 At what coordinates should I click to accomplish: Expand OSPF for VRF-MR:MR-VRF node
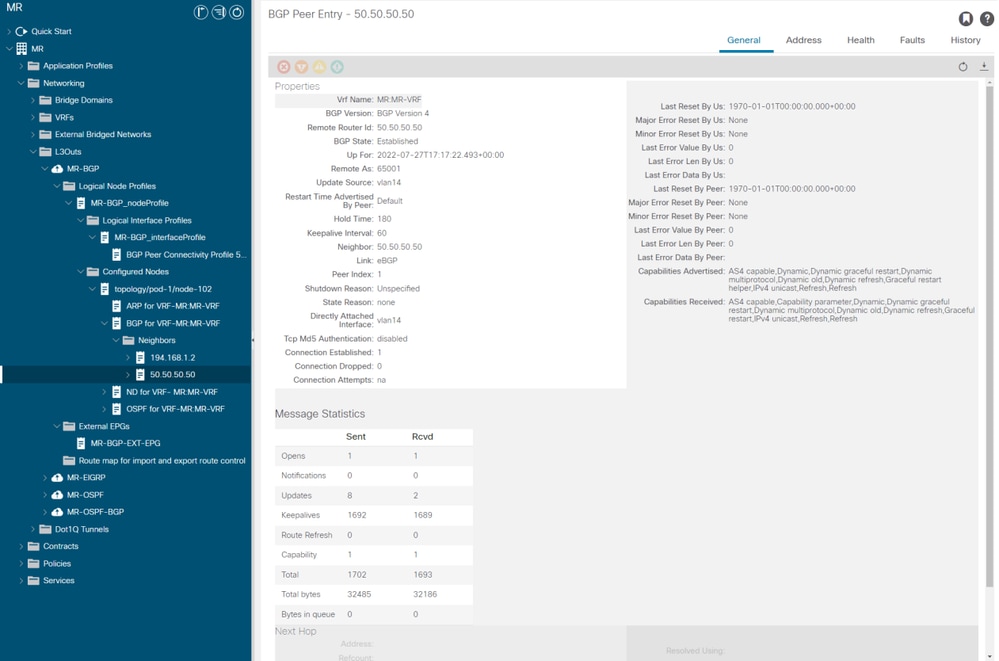coord(104,409)
